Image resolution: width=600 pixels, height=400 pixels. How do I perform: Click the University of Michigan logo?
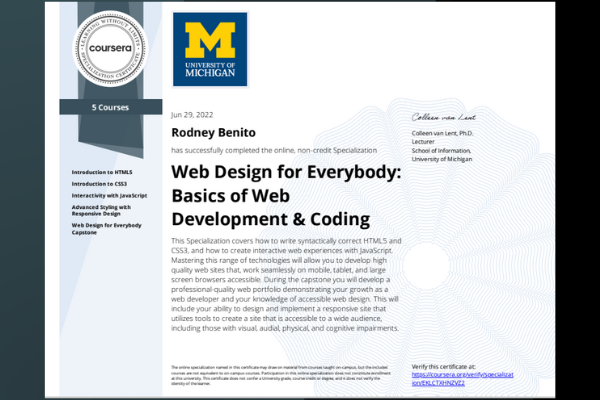[210, 48]
